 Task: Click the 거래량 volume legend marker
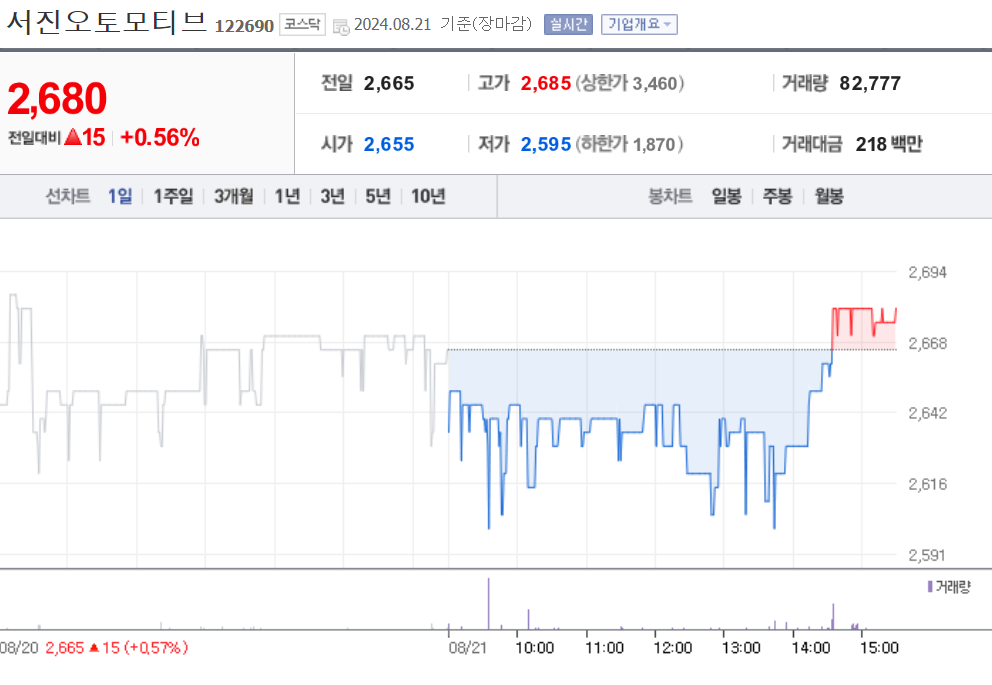(x=930, y=587)
